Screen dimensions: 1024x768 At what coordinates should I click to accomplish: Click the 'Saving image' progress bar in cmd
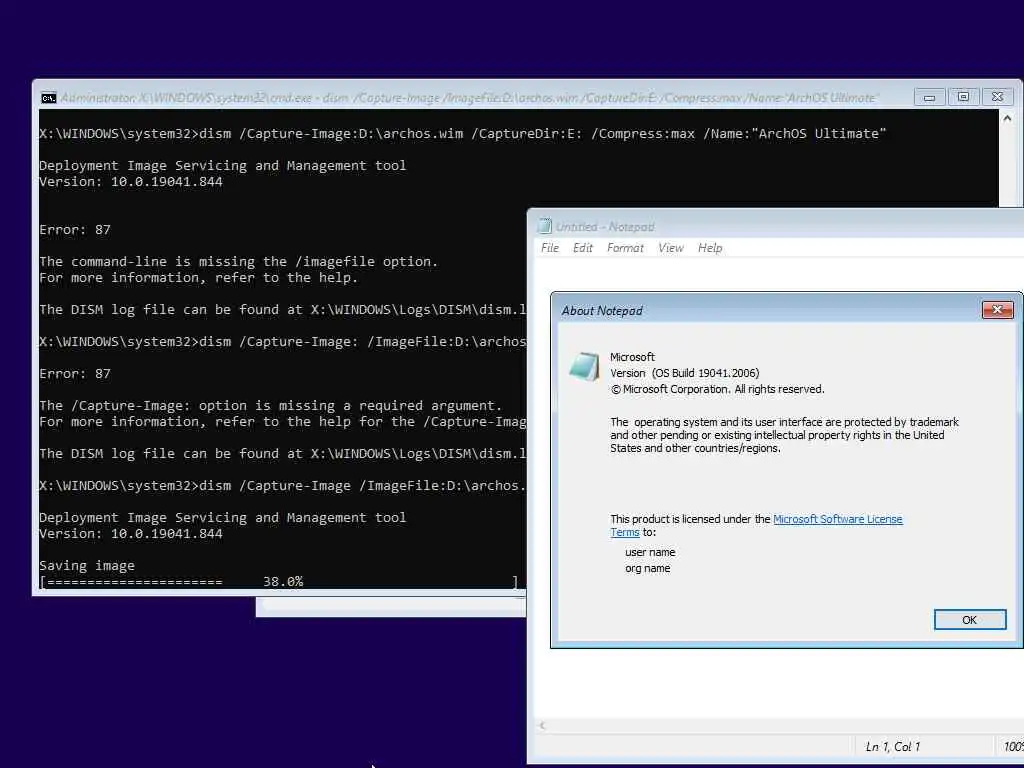click(x=279, y=582)
